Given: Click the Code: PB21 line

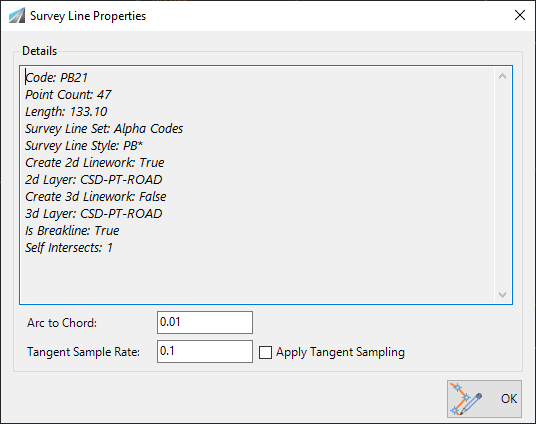Looking at the screenshot, I should 56,78.
